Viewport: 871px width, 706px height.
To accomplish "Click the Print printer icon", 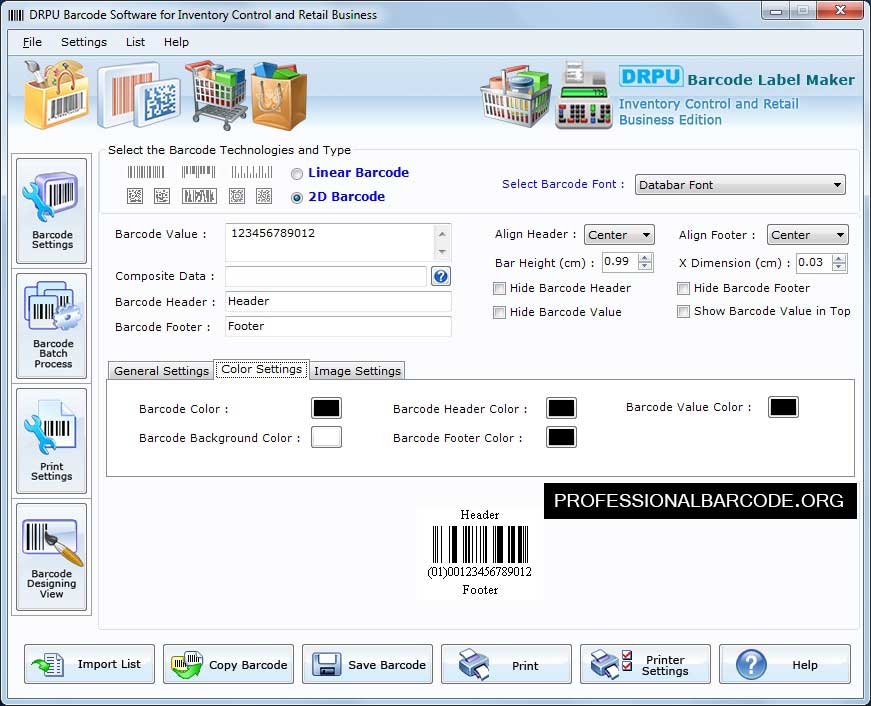I will tap(474, 664).
